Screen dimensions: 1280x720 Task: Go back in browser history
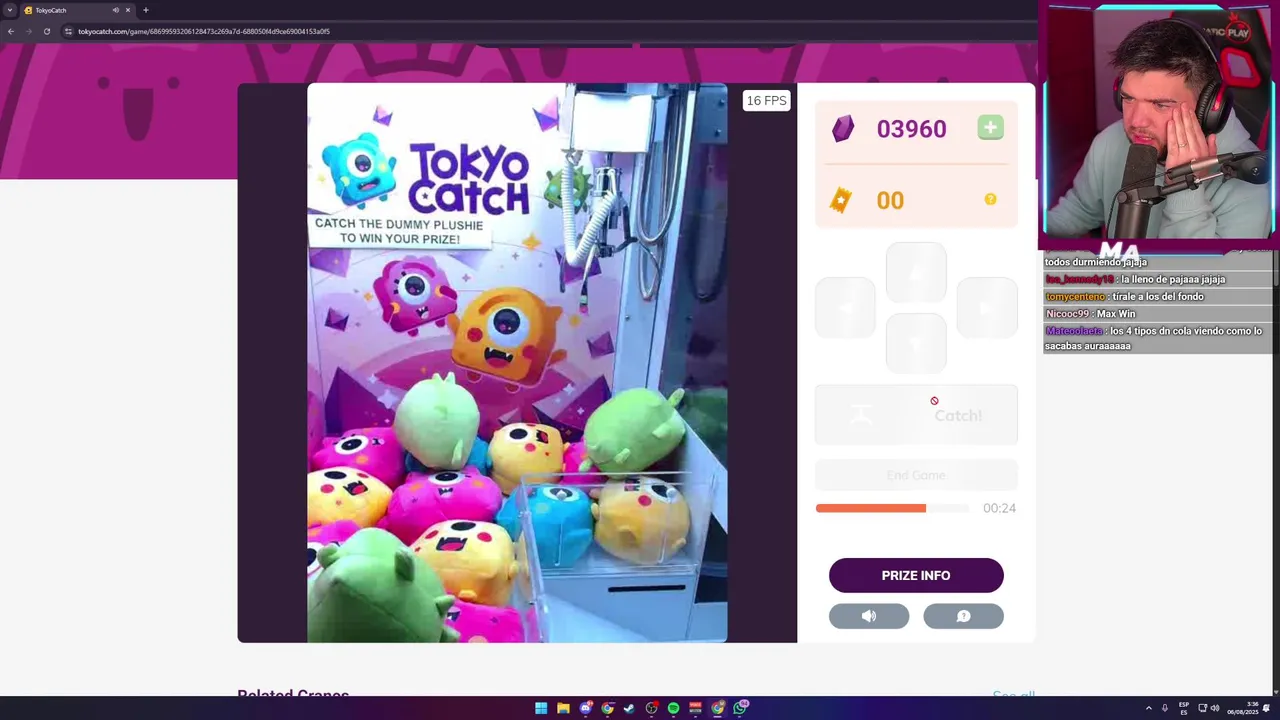[x=11, y=31]
